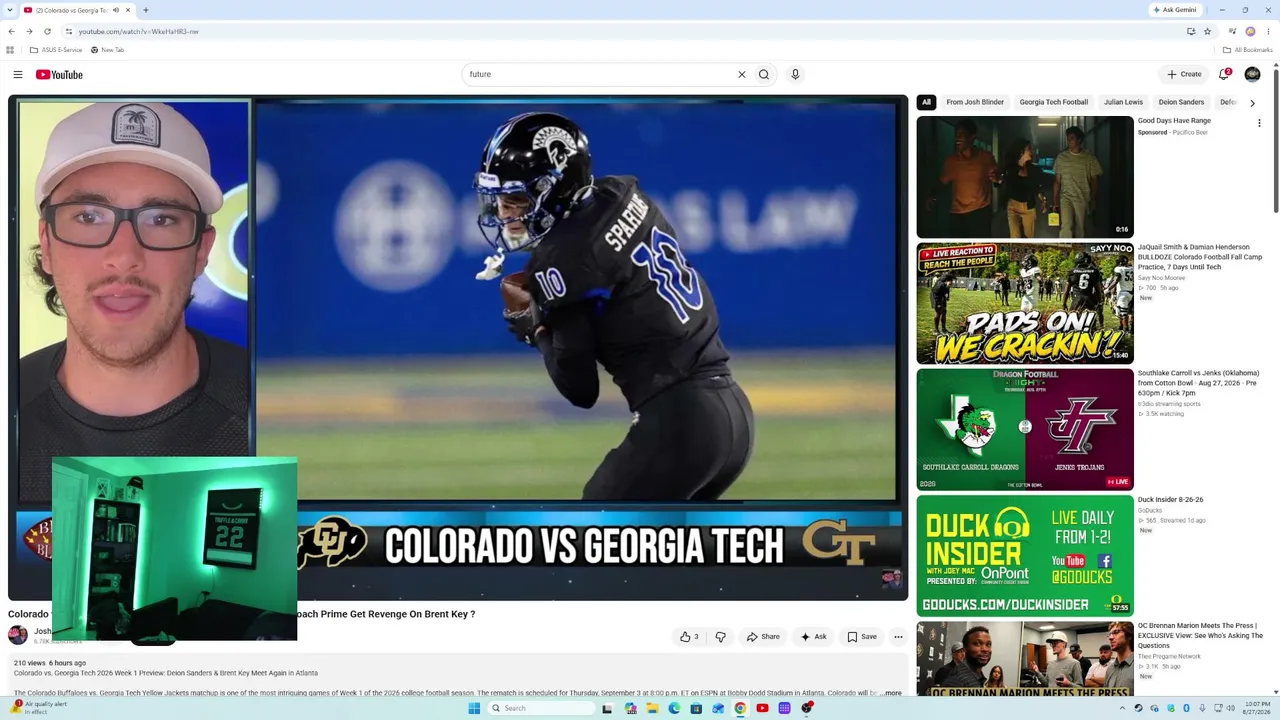Open the Southlake Carroll vs Jenks live thumbnail
The image size is (1280, 720).
[1025, 429]
